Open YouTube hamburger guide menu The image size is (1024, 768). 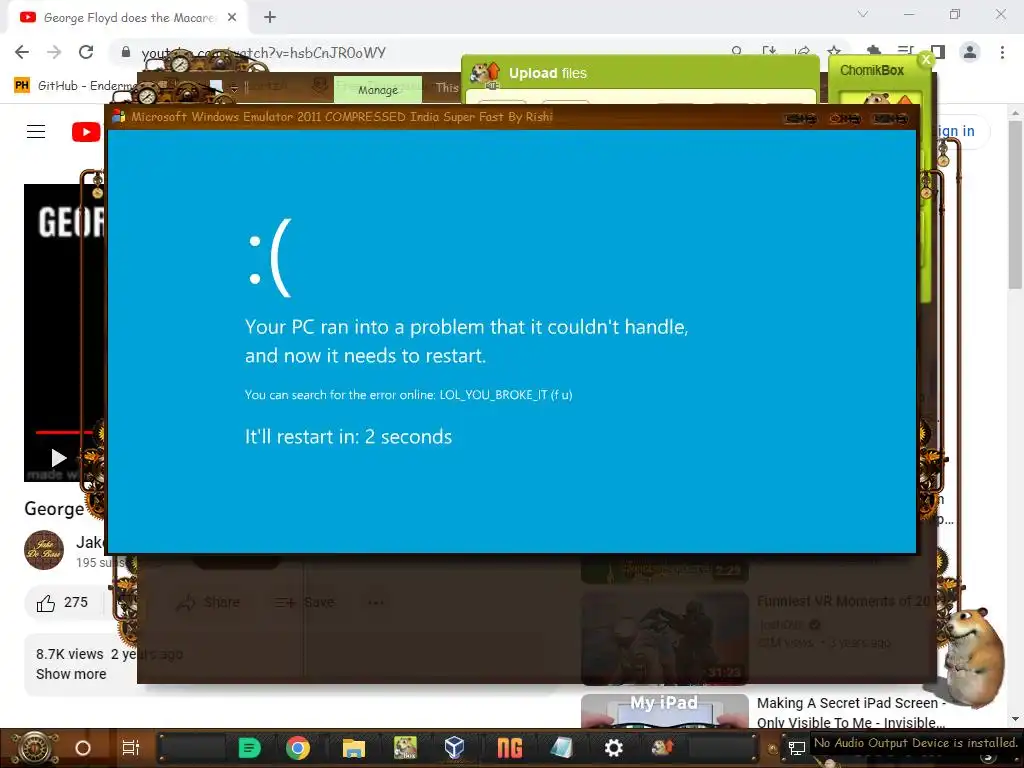coord(36,131)
